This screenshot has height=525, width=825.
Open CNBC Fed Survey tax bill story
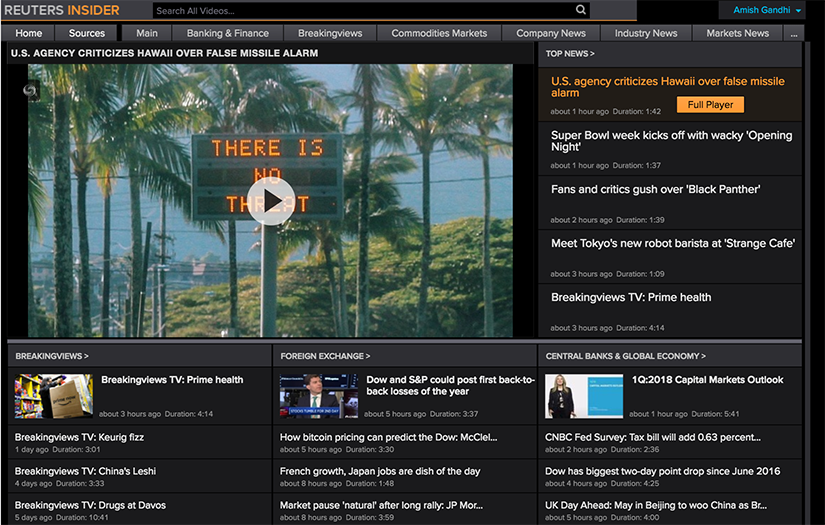click(x=653, y=437)
